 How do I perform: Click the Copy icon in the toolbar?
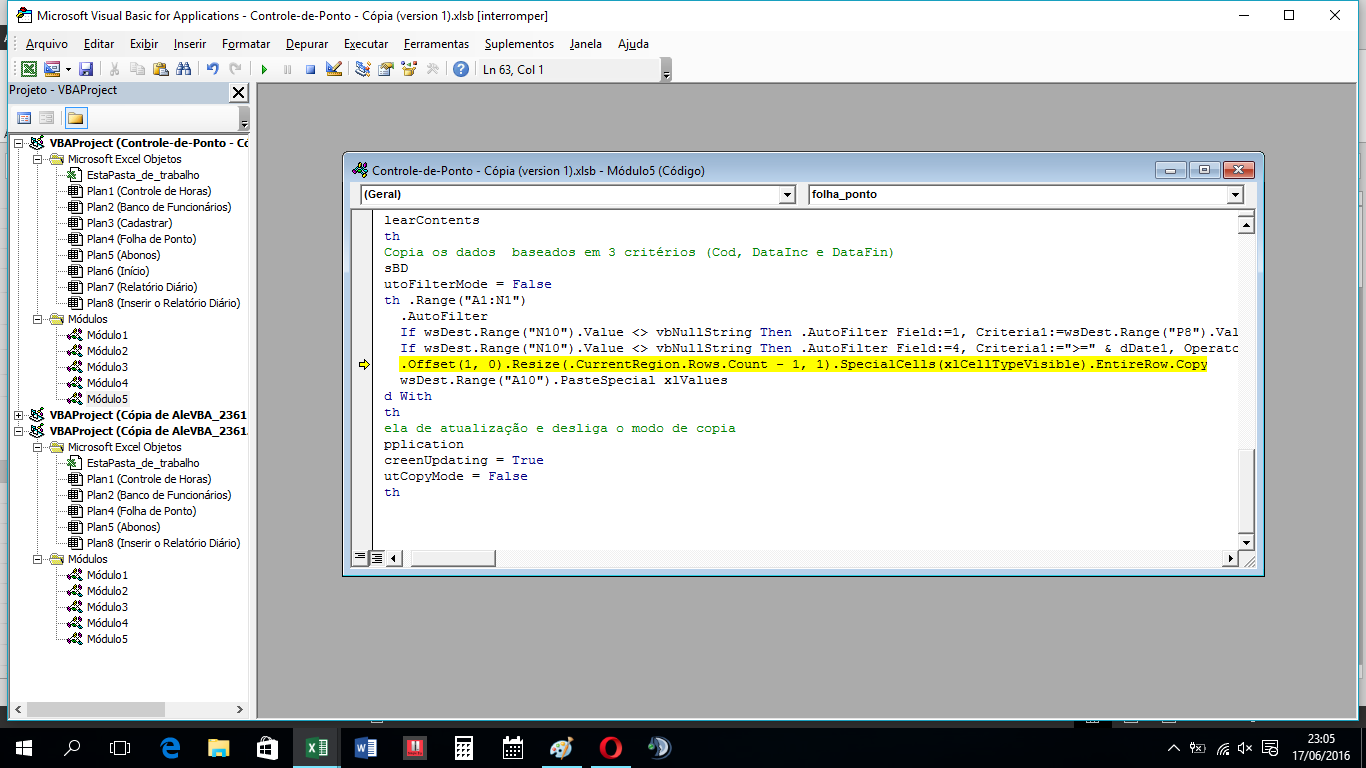137,69
